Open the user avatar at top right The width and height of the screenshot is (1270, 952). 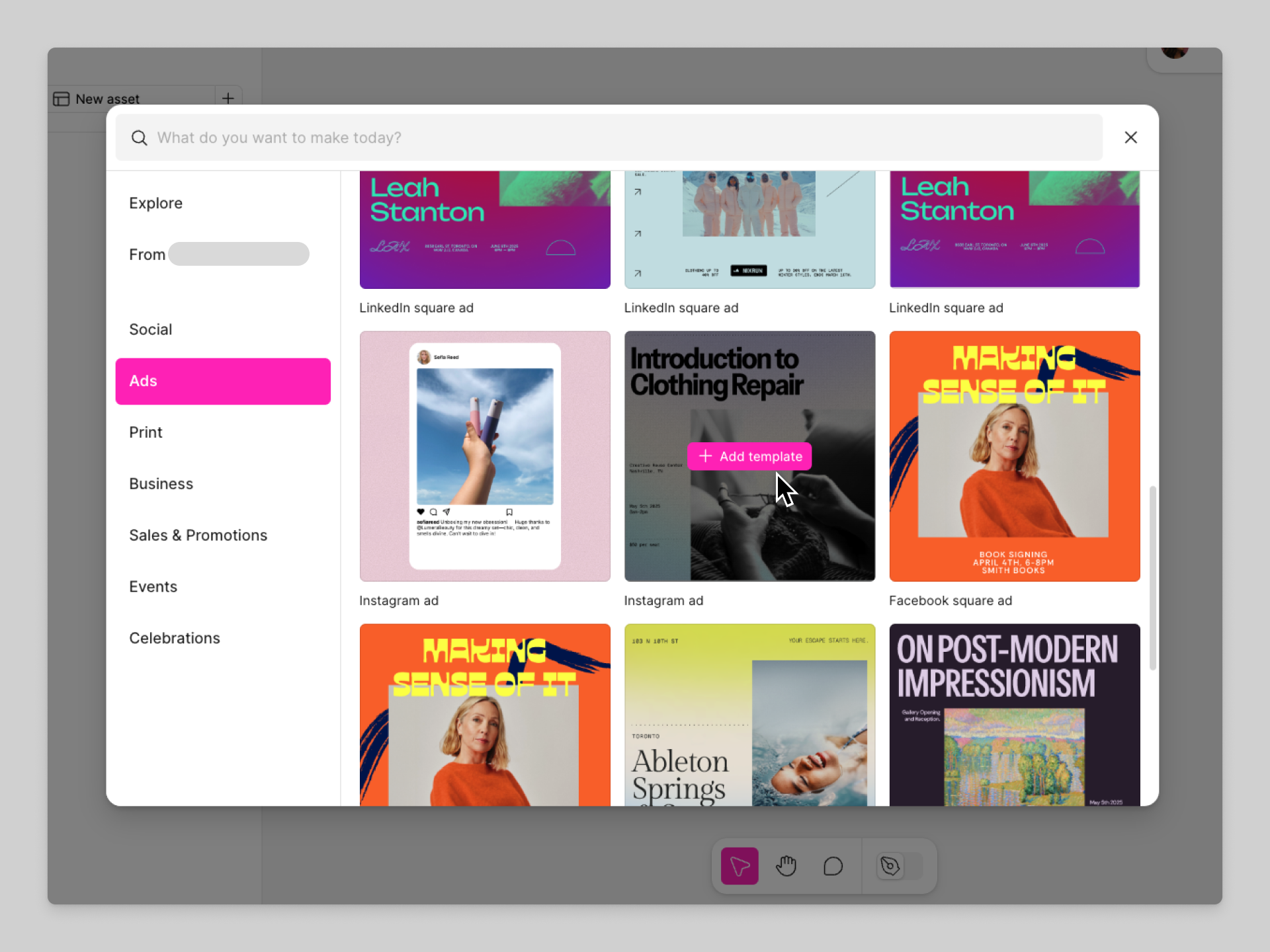pos(1175,52)
